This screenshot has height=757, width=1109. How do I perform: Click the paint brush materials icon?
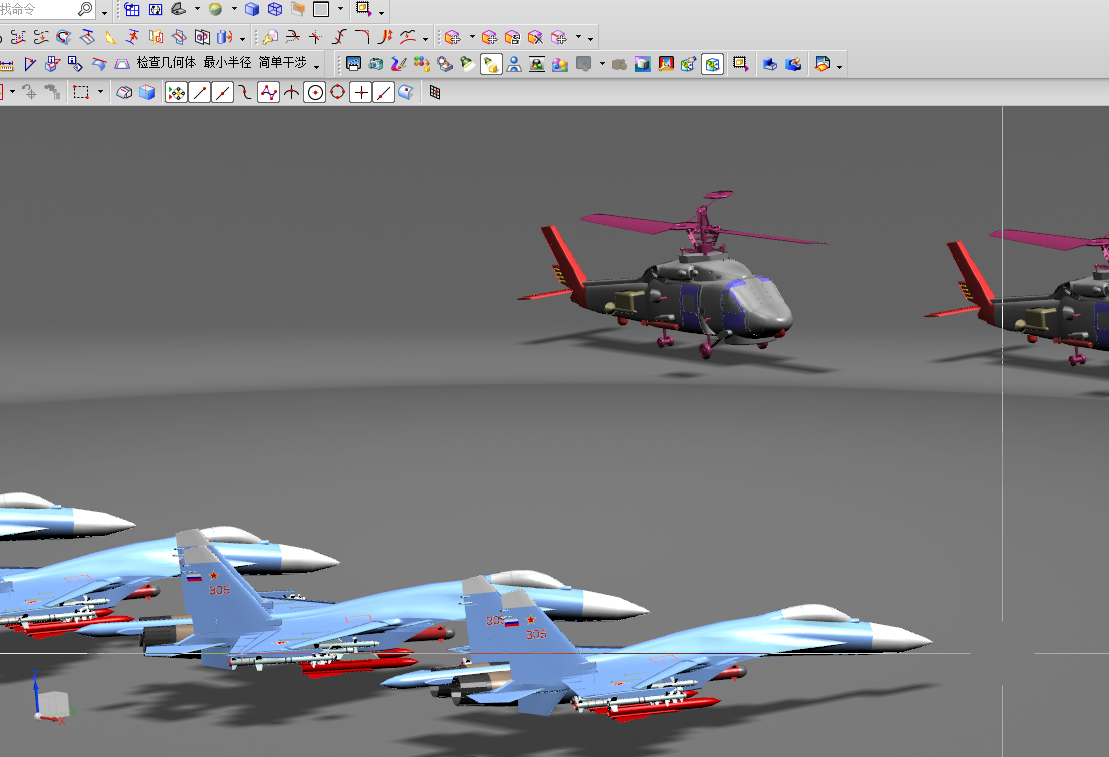pos(399,64)
